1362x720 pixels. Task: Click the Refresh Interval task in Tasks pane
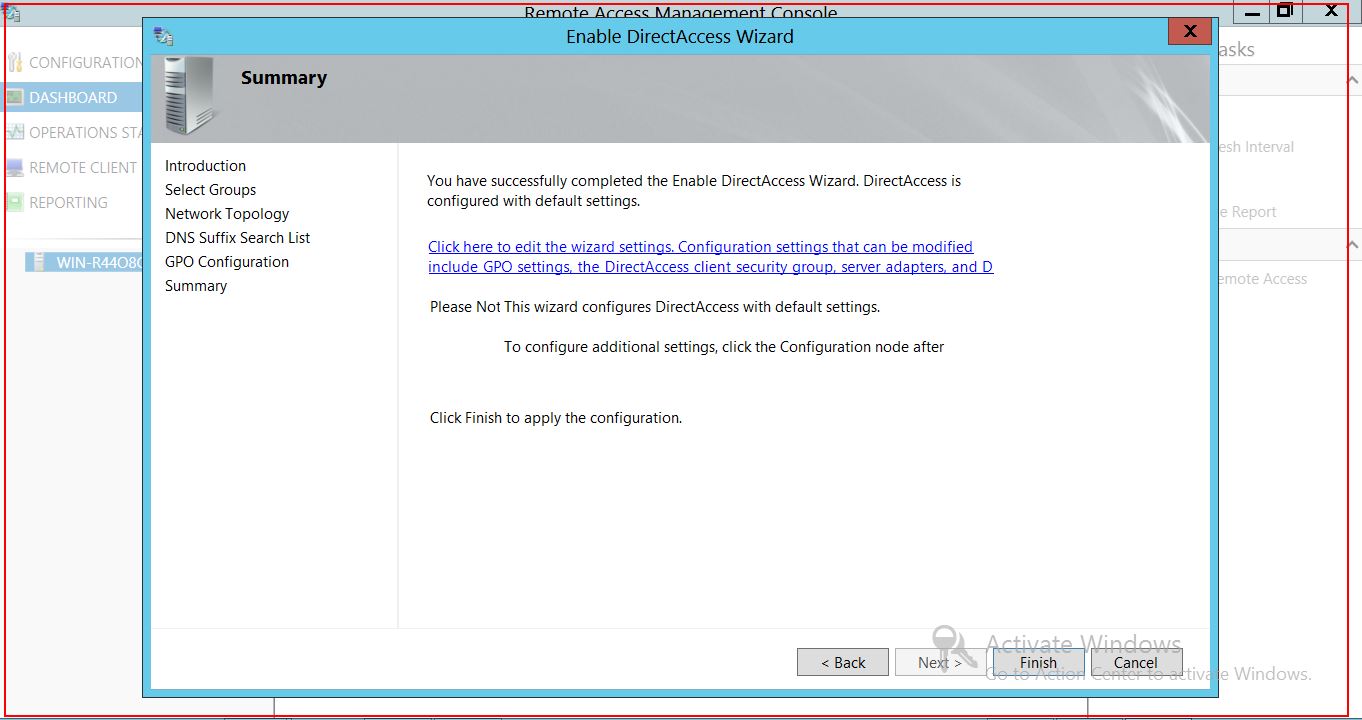click(1256, 147)
